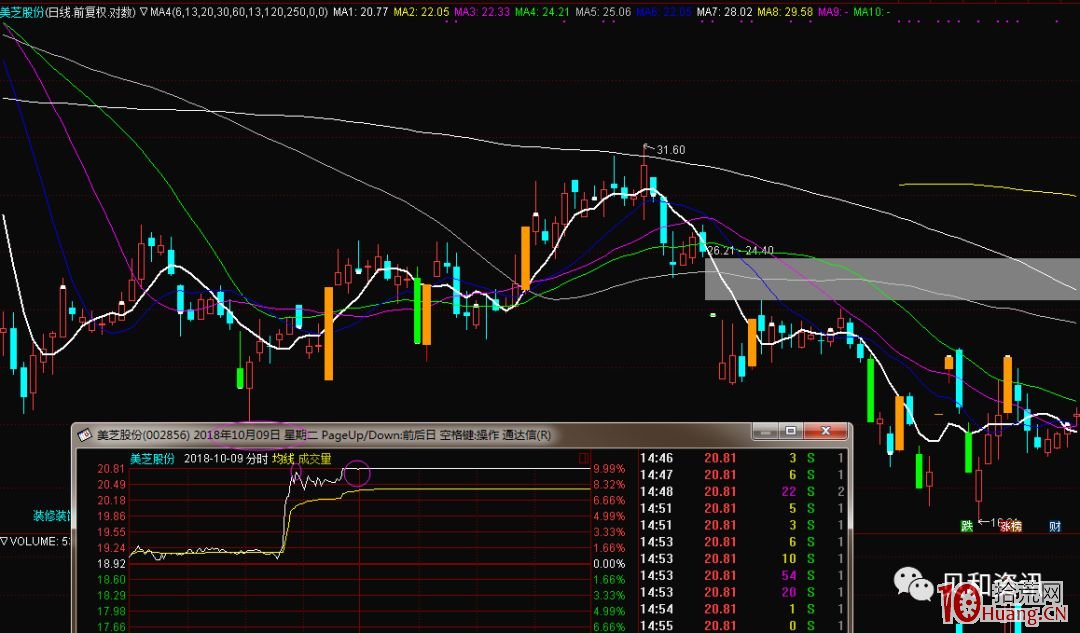The height and width of the screenshot is (633, 1080).
Task: Select the 14:55 tick row
Action: click(x=742, y=625)
